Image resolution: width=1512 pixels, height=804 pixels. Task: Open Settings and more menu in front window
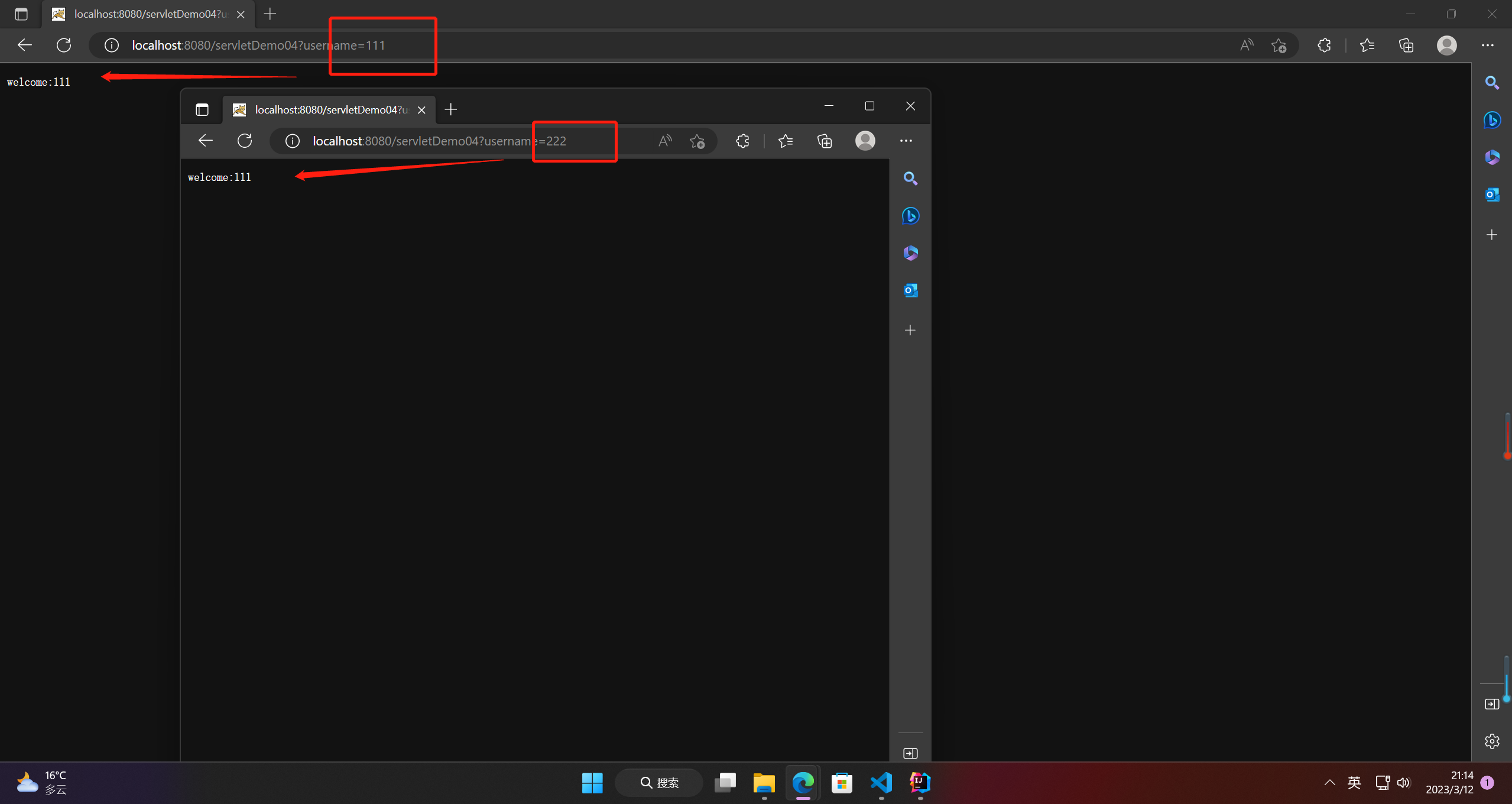[x=906, y=141]
